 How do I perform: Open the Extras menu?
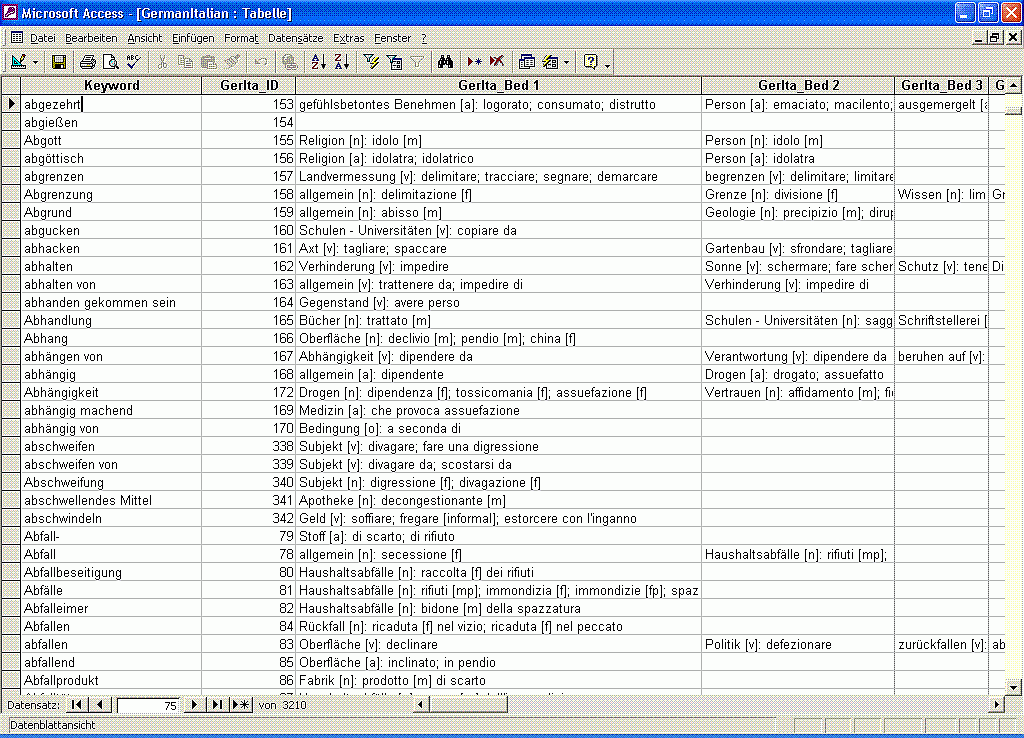point(349,38)
